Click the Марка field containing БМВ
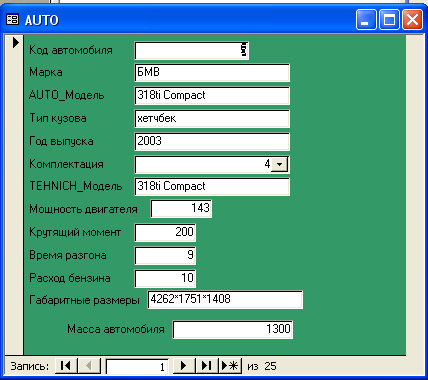This screenshot has height=380, width=428. click(212, 72)
